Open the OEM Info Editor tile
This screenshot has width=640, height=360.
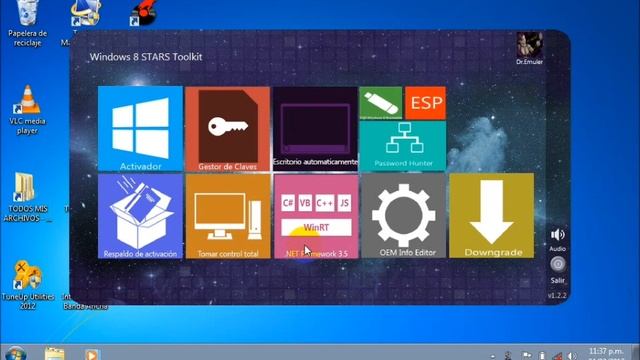pyautogui.click(x=404, y=216)
